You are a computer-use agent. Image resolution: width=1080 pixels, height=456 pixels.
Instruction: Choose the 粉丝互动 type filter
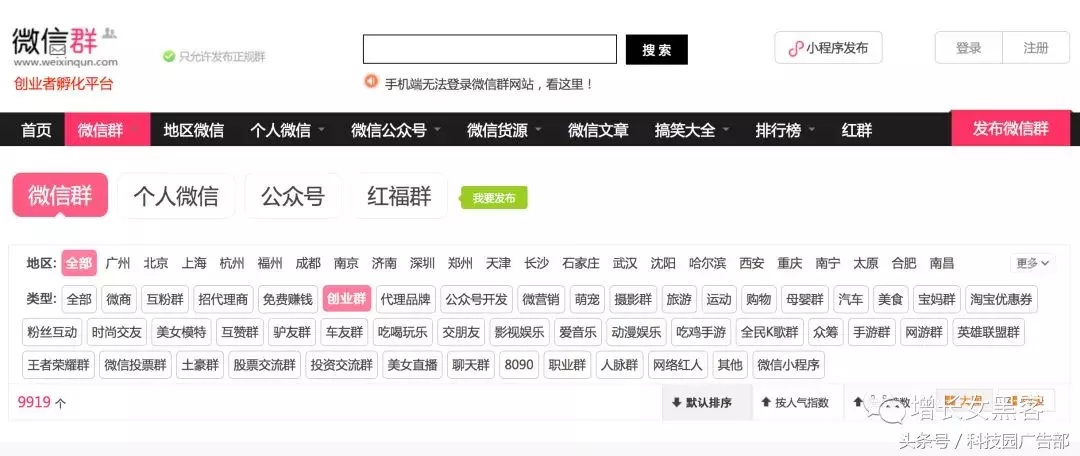pyautogui.click(x=52, y=332)
